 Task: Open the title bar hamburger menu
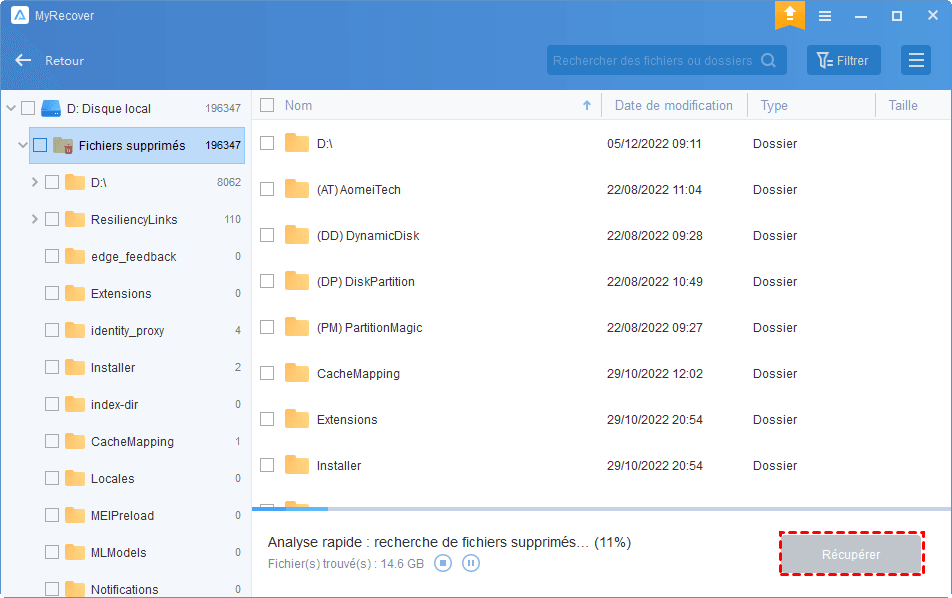825,16
